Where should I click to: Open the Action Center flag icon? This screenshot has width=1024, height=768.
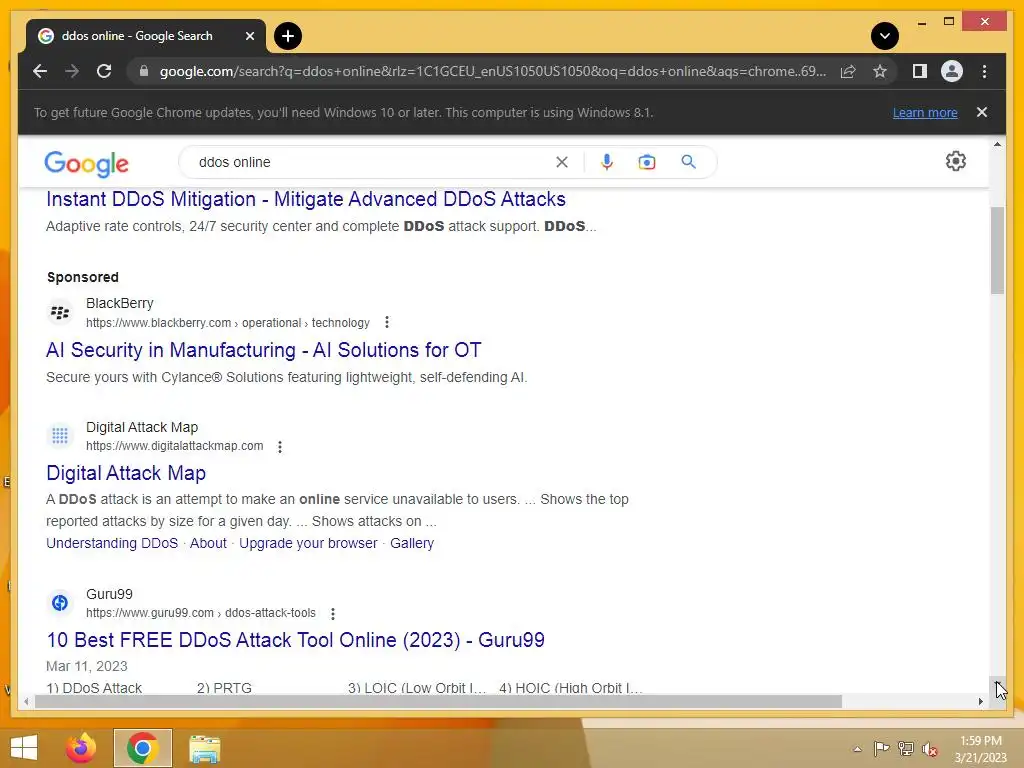coord(881,748)
